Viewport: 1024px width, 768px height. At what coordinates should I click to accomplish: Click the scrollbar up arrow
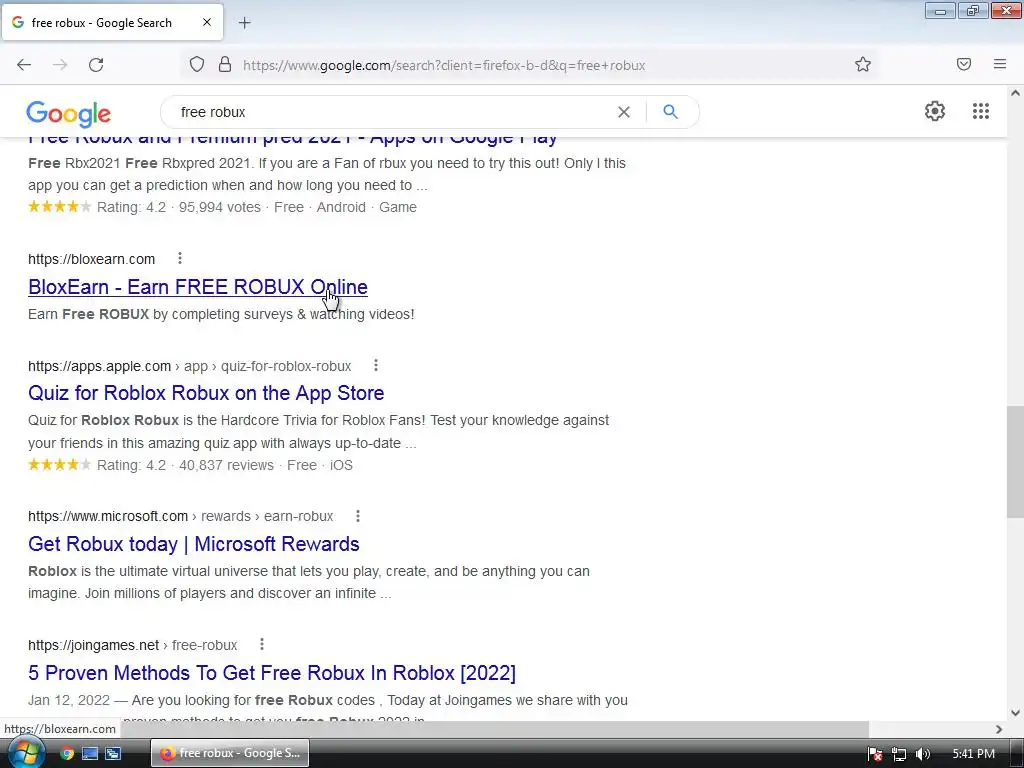tap(1015, 93)
